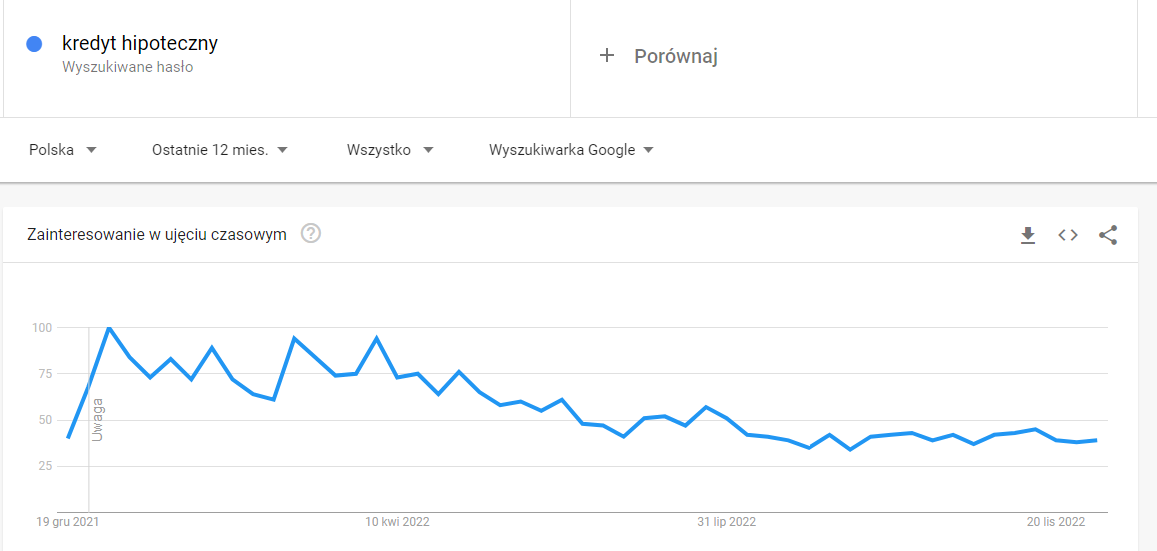This screenshot has height=551, width=1157.
Task: Click the 10 kwi 2022 axis label
Action: tap(397, 521)
